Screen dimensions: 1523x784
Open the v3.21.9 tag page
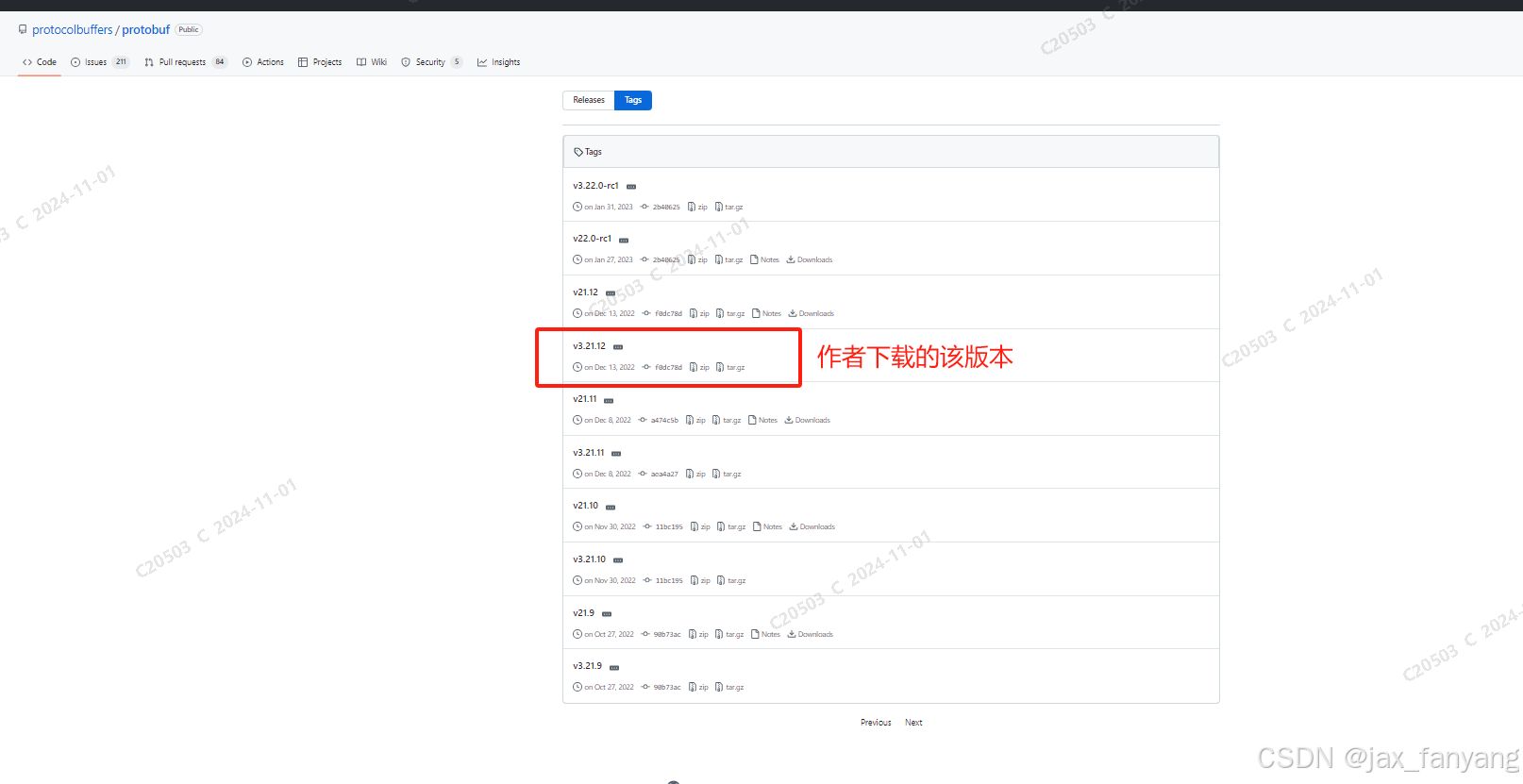pos(587,666)
